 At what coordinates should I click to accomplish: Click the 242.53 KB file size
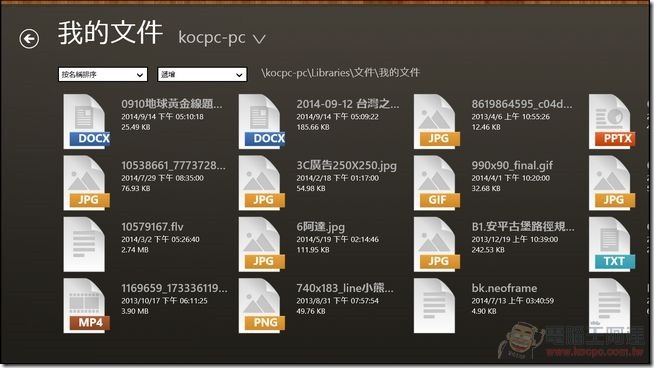click(488, 250)
